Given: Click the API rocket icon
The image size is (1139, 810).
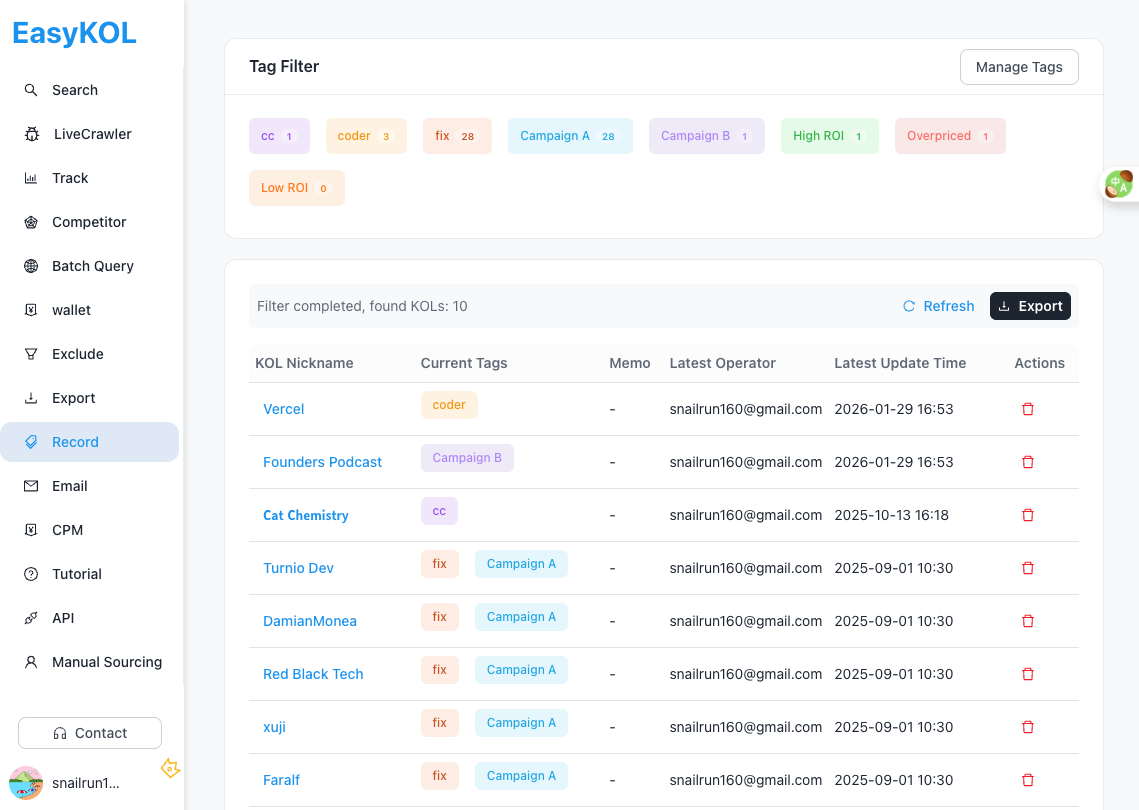Looking at the screenshot, I should (x=31, y=617).
